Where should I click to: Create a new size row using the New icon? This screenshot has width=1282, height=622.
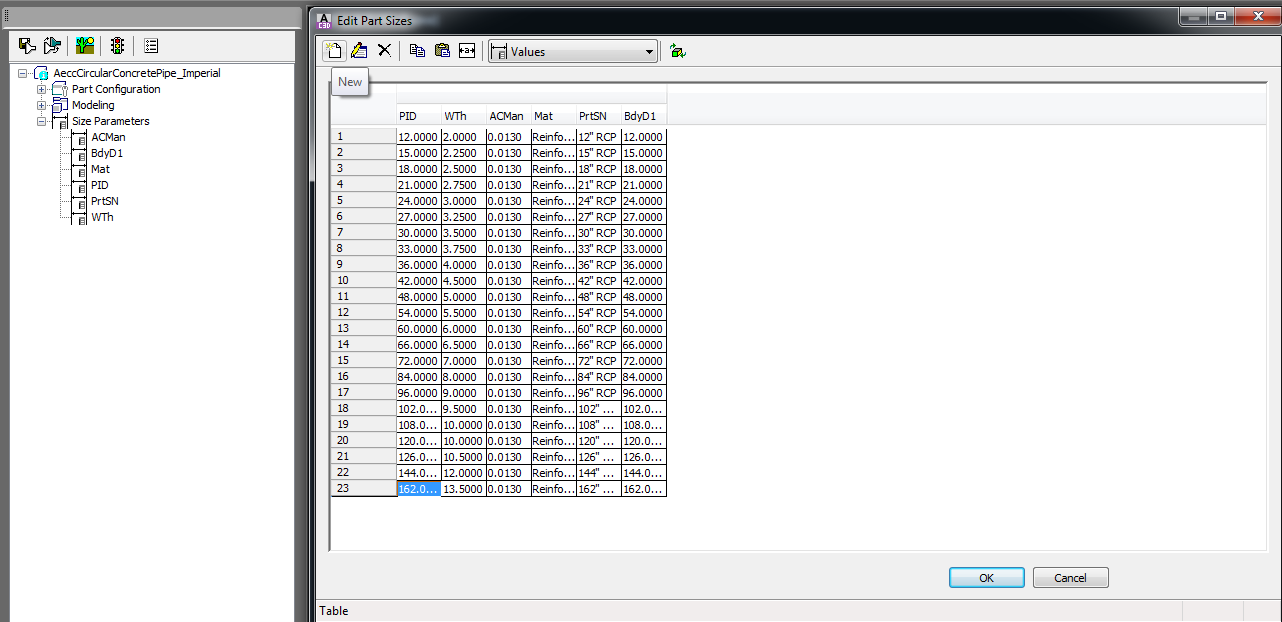tap(333, 50)
